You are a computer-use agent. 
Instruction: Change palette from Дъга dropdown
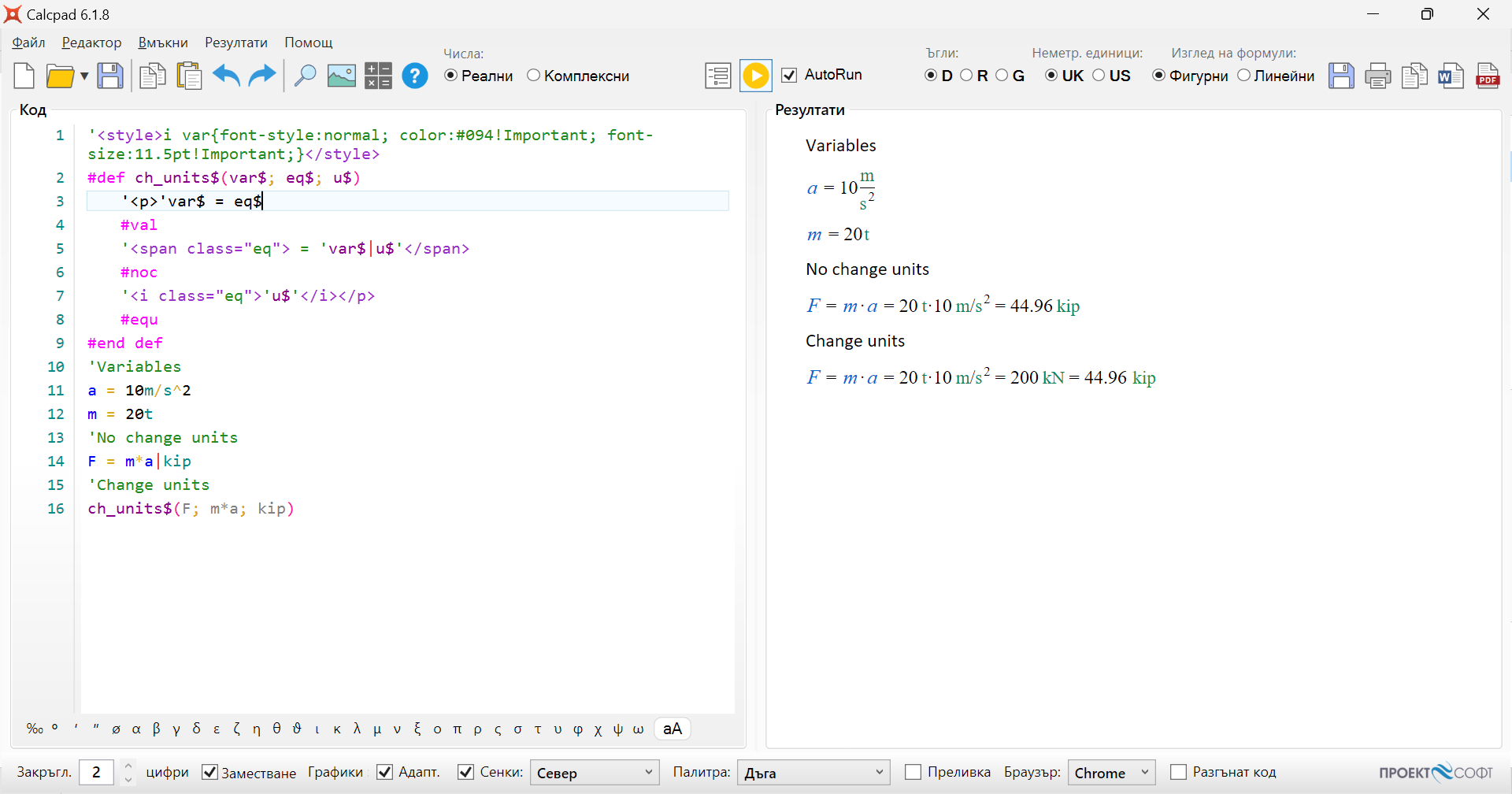pyautogui.click(x=813, y=772)
